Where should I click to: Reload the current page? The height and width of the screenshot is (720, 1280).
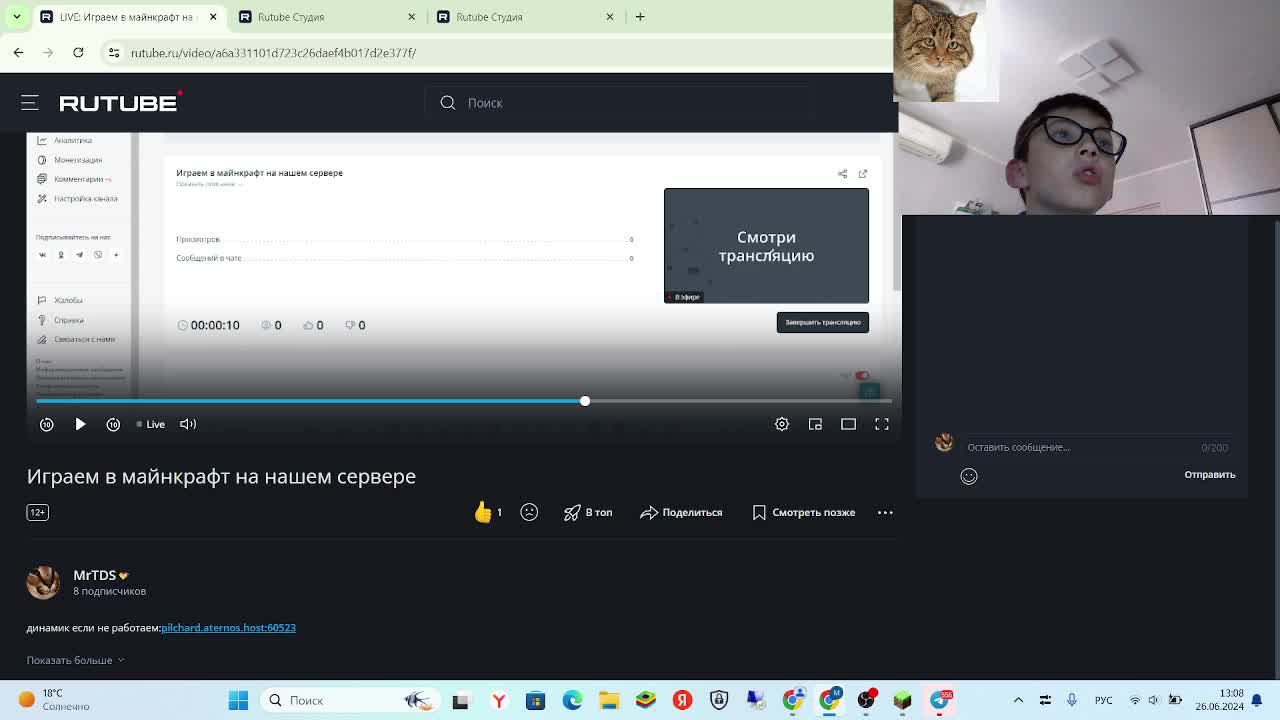(x=78, y=52)
